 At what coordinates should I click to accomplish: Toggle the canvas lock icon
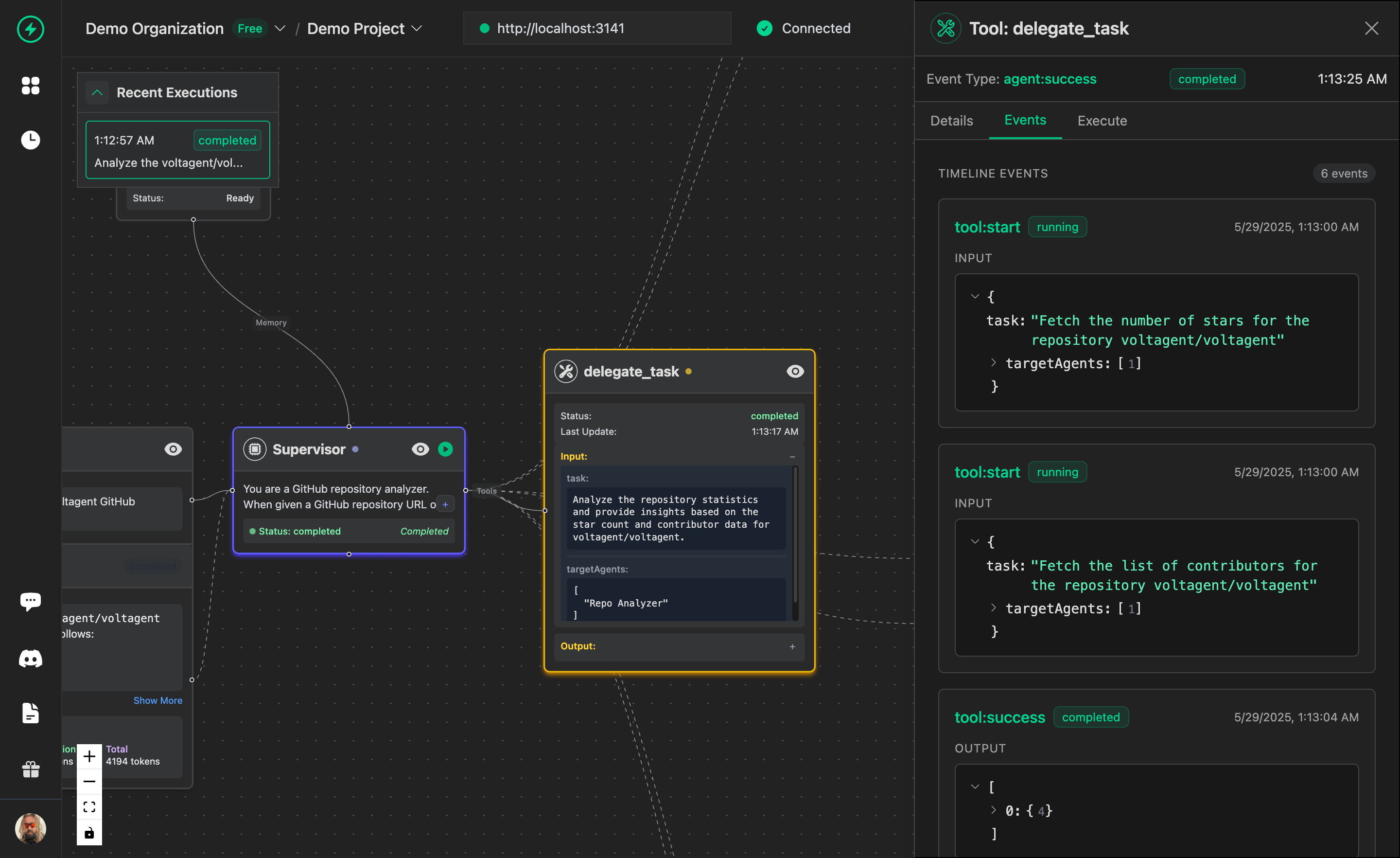[89, 833]
